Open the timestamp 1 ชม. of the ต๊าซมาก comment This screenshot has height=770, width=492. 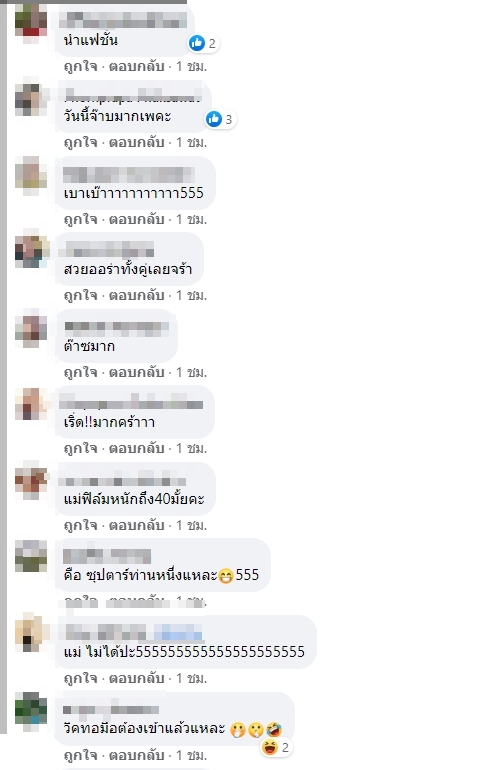tap(191, 372)
